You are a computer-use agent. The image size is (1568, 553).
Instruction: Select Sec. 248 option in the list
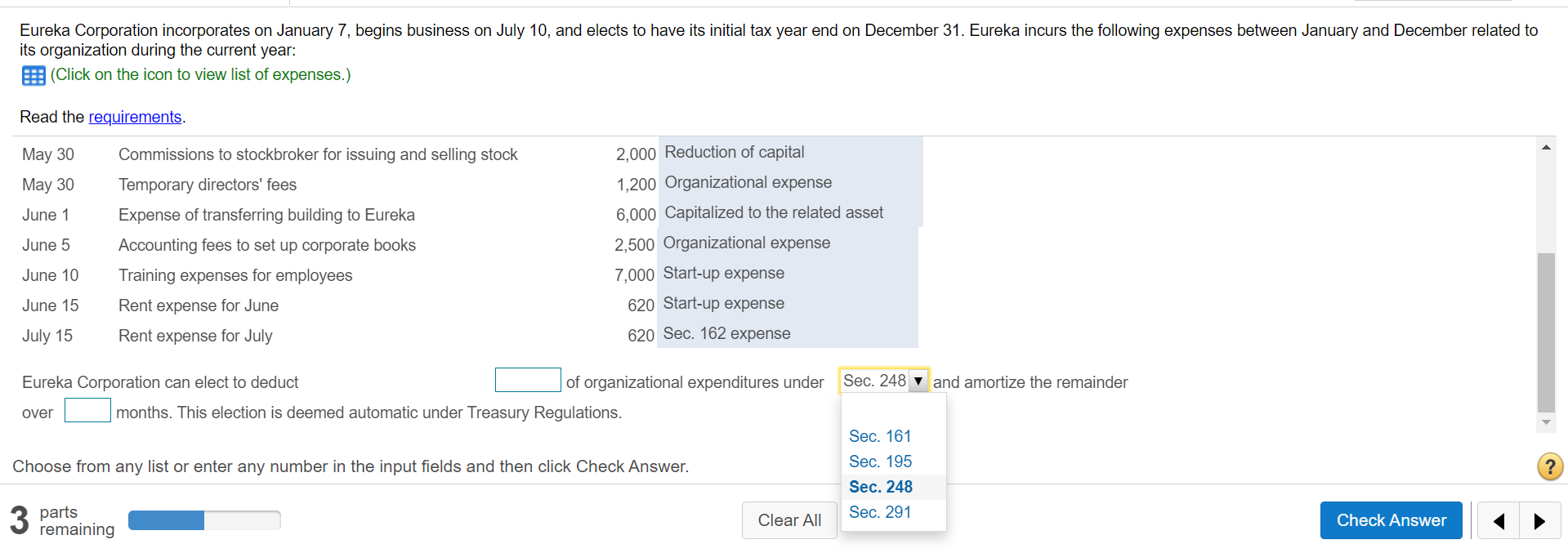880,487
